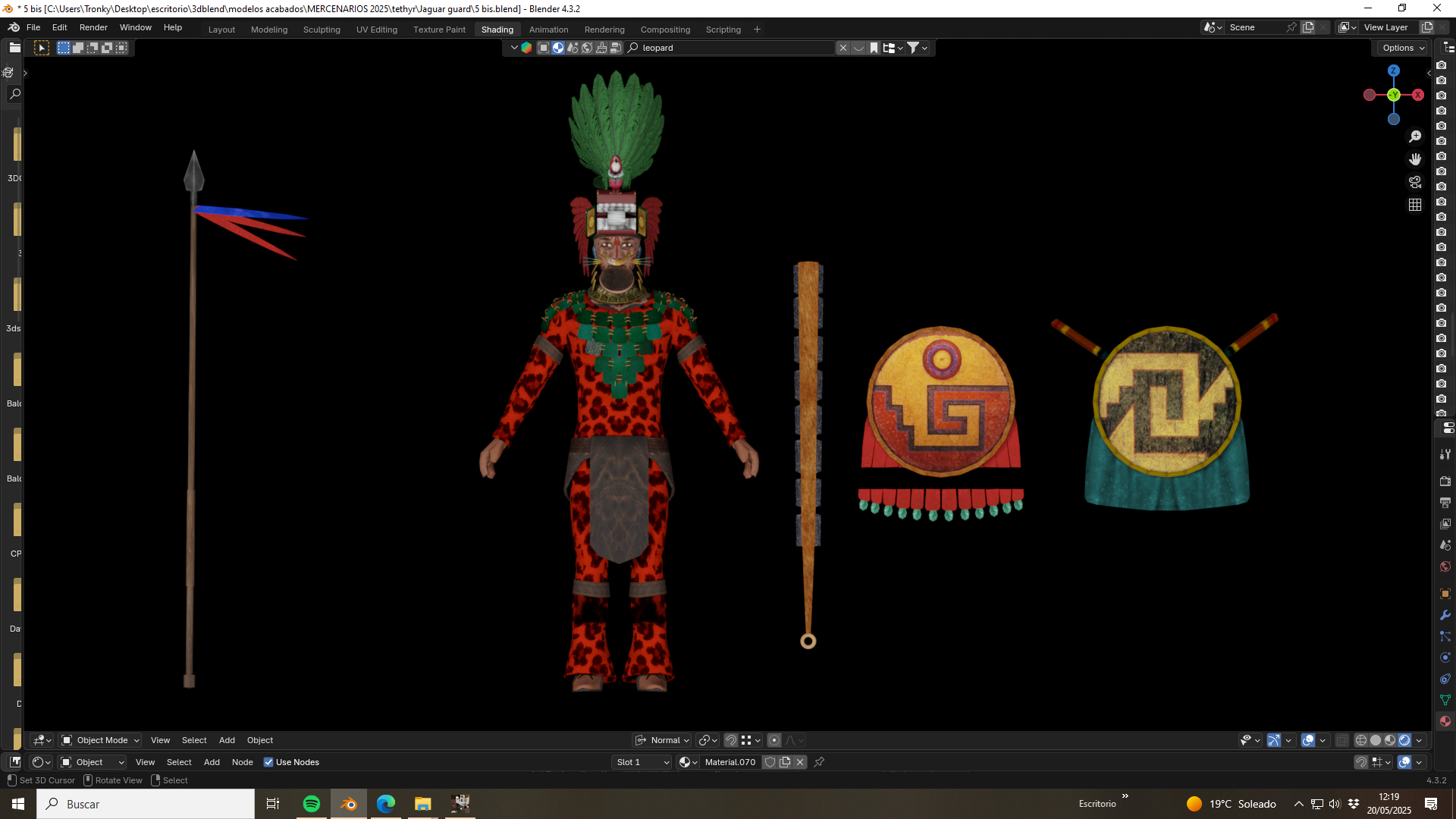Viewport: 1456px width, 819px height.
Task: Click the zoom magnifier icon in viewport
Action: (1415, 136)
